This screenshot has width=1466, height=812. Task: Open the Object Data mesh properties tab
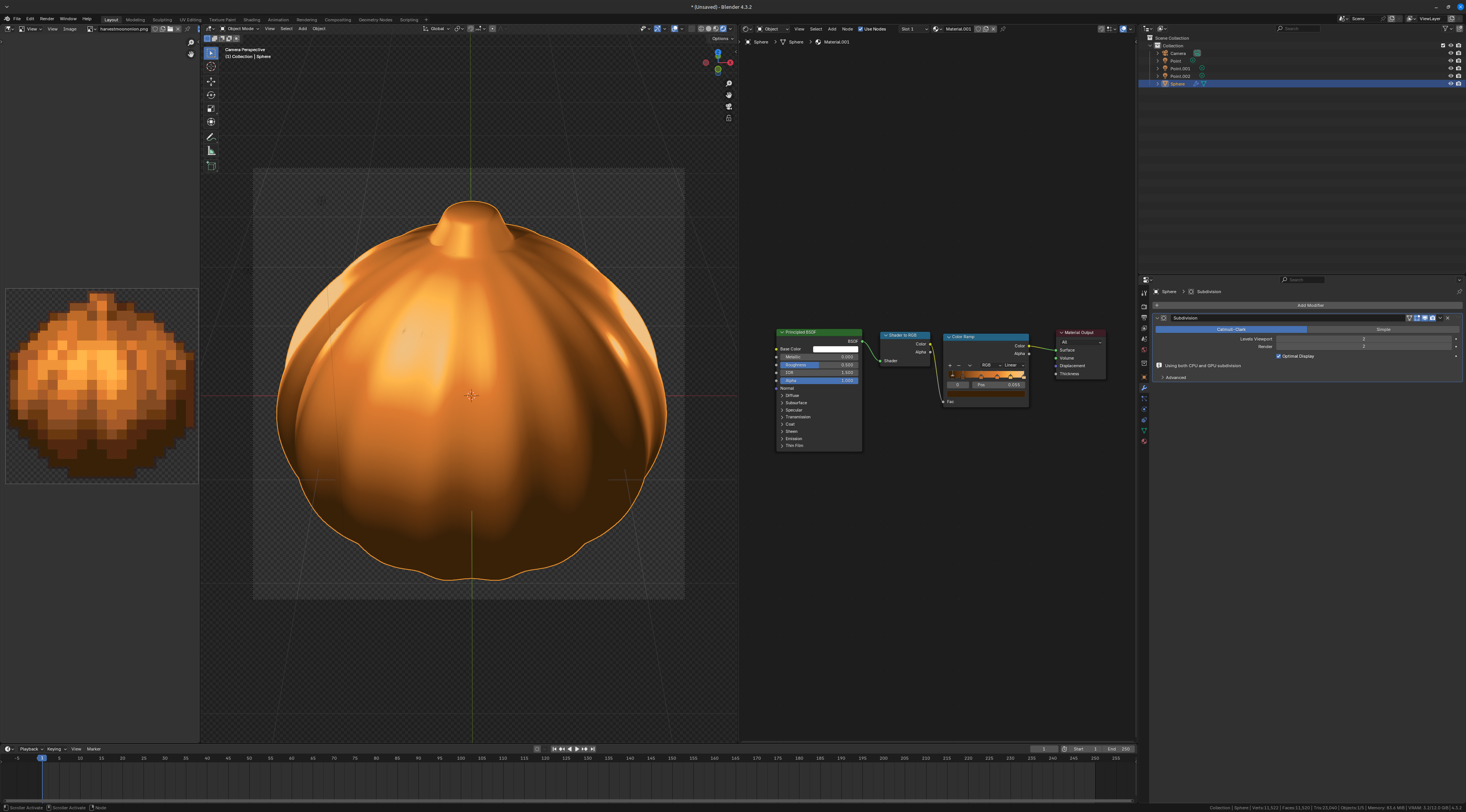pyautogui.click(x=1144, y=431)
